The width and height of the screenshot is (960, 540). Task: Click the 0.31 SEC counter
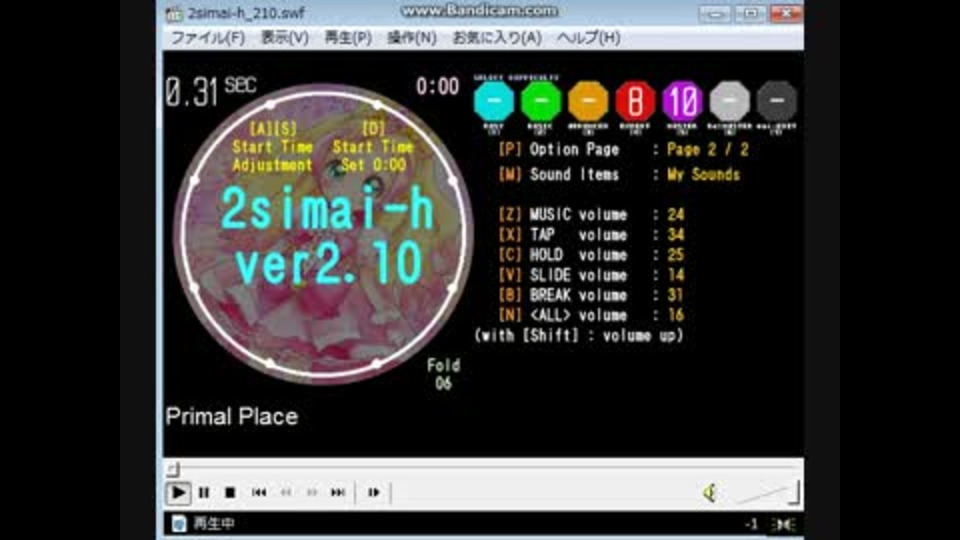[x=211, y=92]
